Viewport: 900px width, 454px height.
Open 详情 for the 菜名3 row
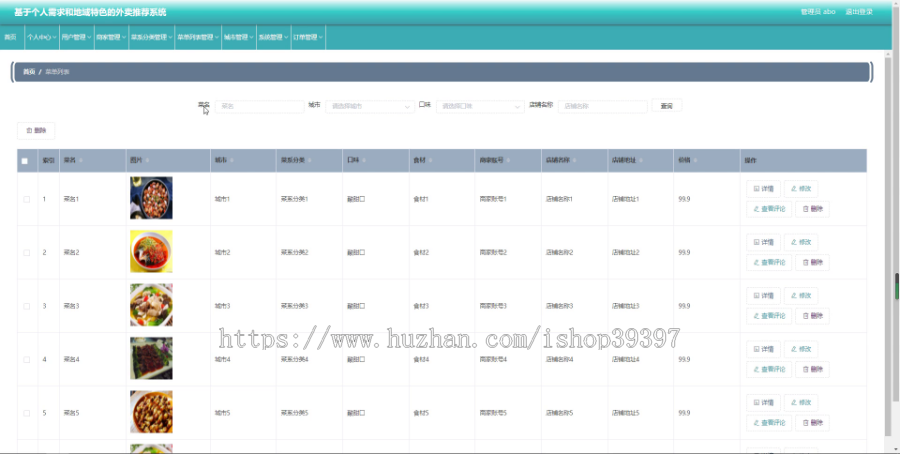point(763,295)
